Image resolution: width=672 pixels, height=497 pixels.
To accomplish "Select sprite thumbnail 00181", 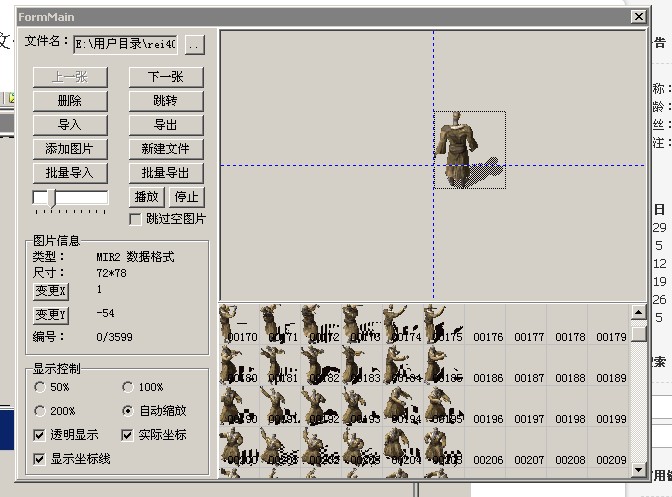I will click(280, 365).
